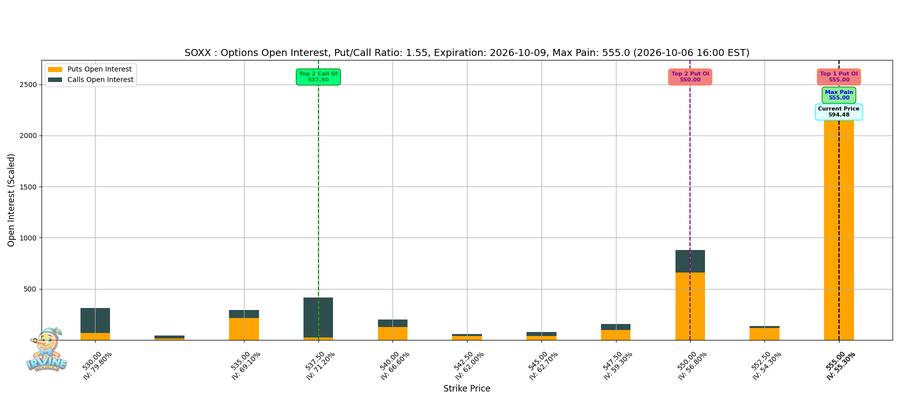Image resolution: width=900 pixels, height=400 pixels.
Task: Click the dark calls segment of the 530.00 bar
Action: pos(95,320)
